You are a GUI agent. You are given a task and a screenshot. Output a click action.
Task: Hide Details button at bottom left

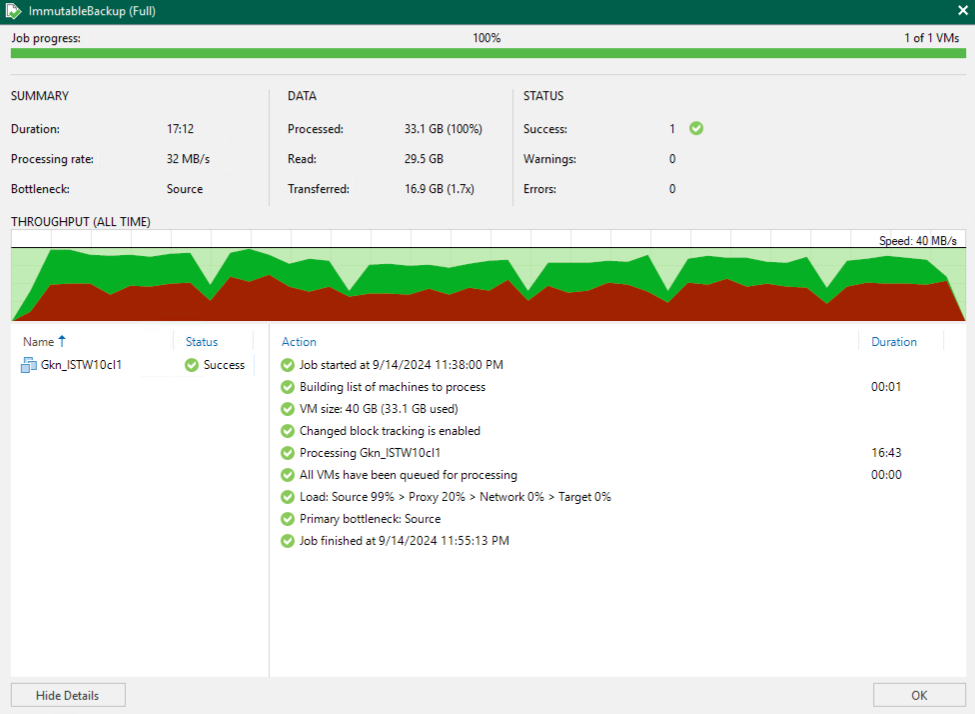tap(68, 695)
